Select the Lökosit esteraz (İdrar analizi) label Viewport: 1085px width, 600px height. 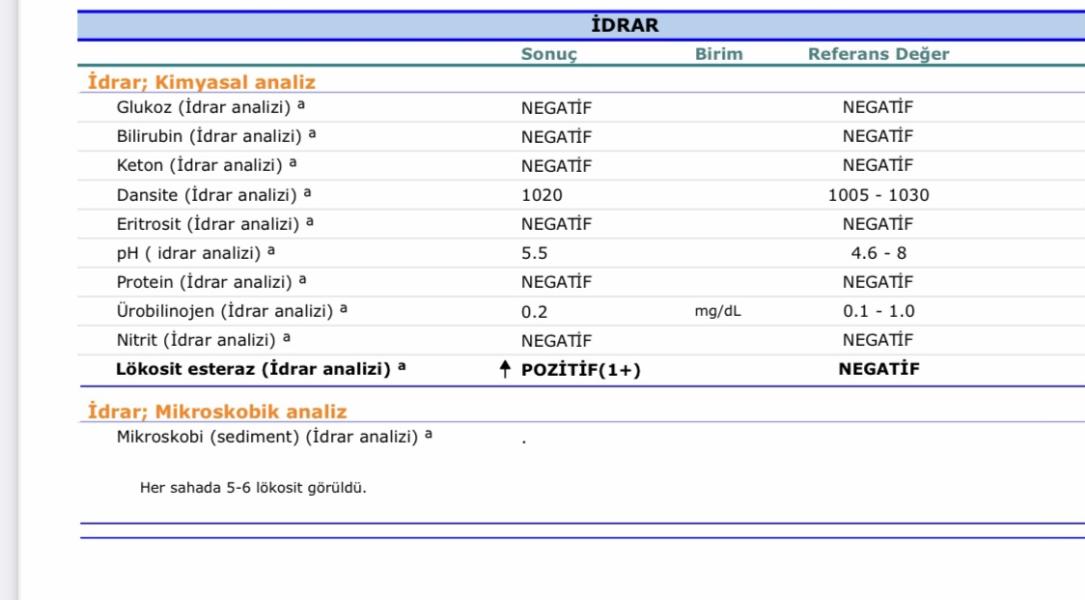[x=260, y=369]
